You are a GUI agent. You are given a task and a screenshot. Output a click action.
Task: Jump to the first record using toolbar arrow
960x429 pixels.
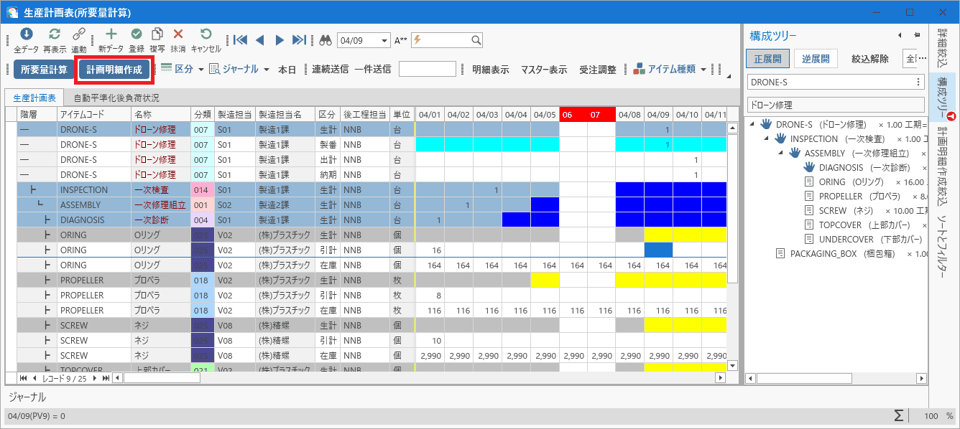(x=240, y=40)
